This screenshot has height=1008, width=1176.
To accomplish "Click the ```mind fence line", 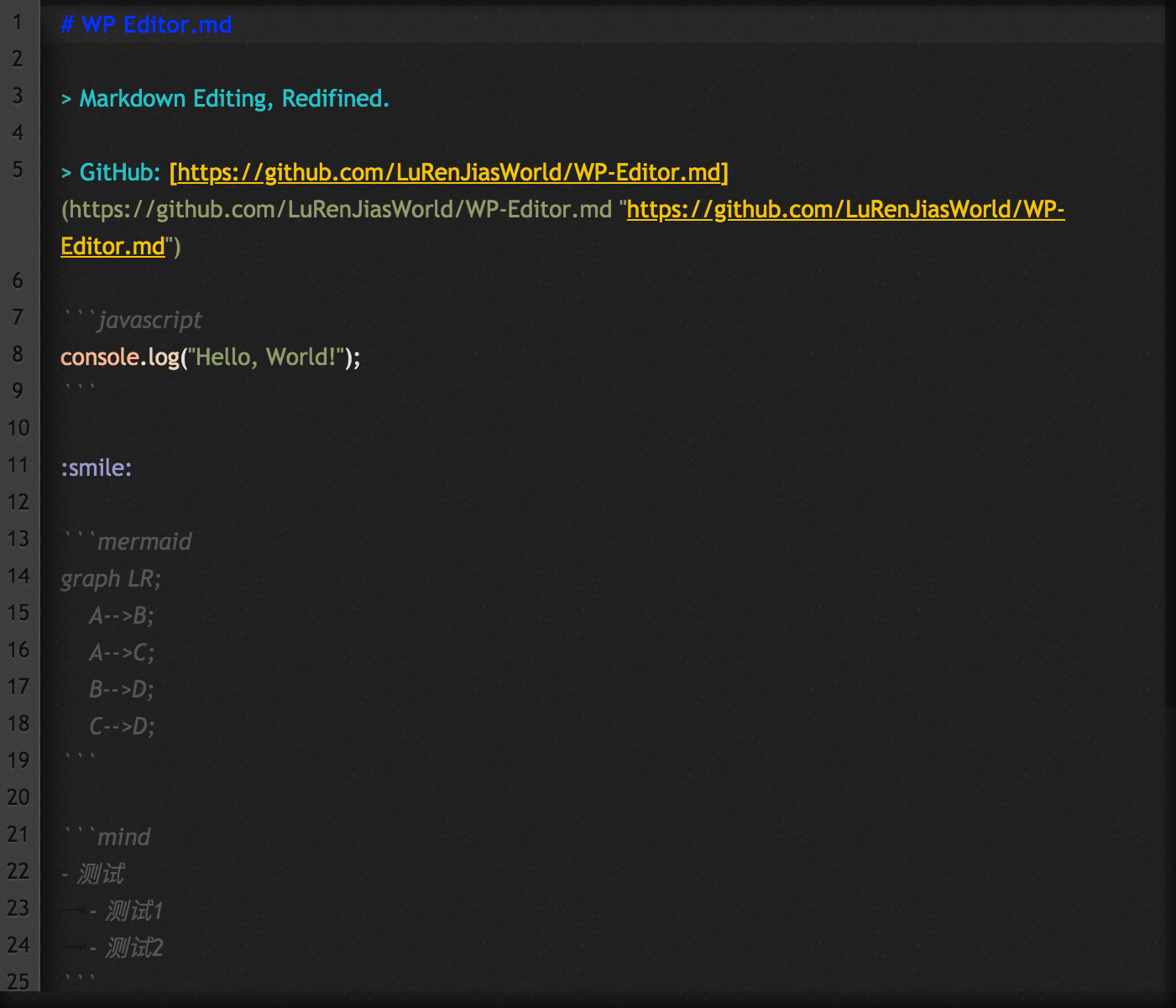I will [107, 837].
